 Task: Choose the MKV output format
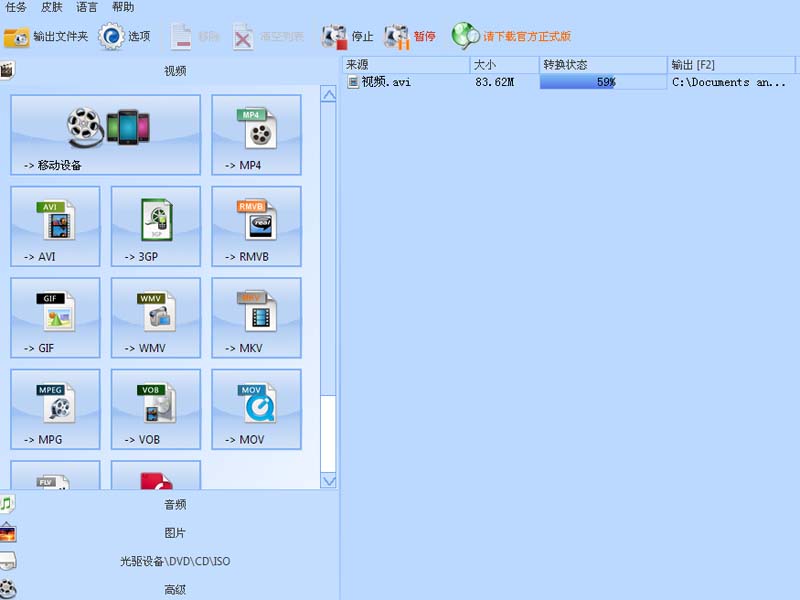coord(255,318)
